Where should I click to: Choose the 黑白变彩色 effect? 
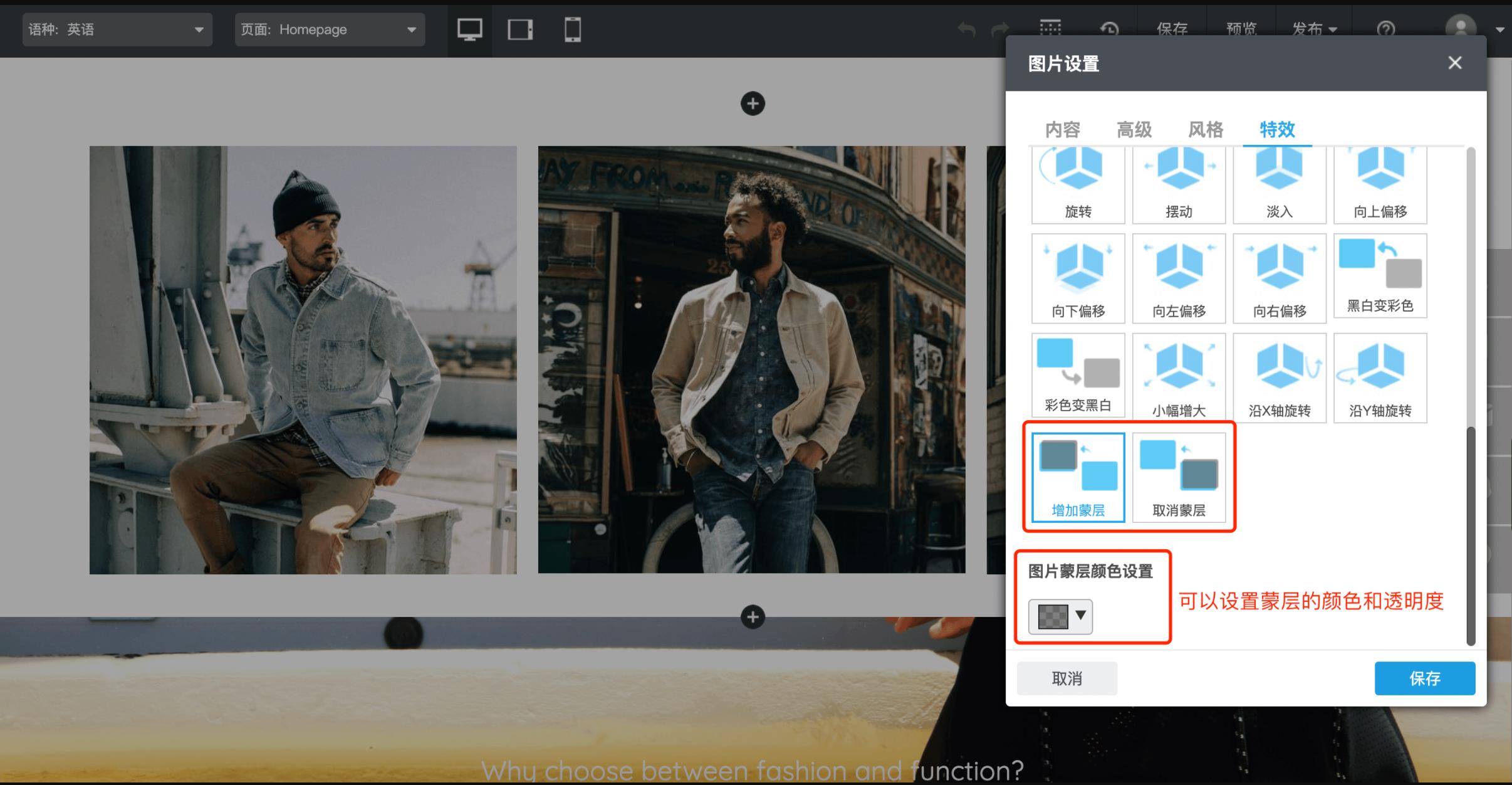click(x=1380, y=277)
